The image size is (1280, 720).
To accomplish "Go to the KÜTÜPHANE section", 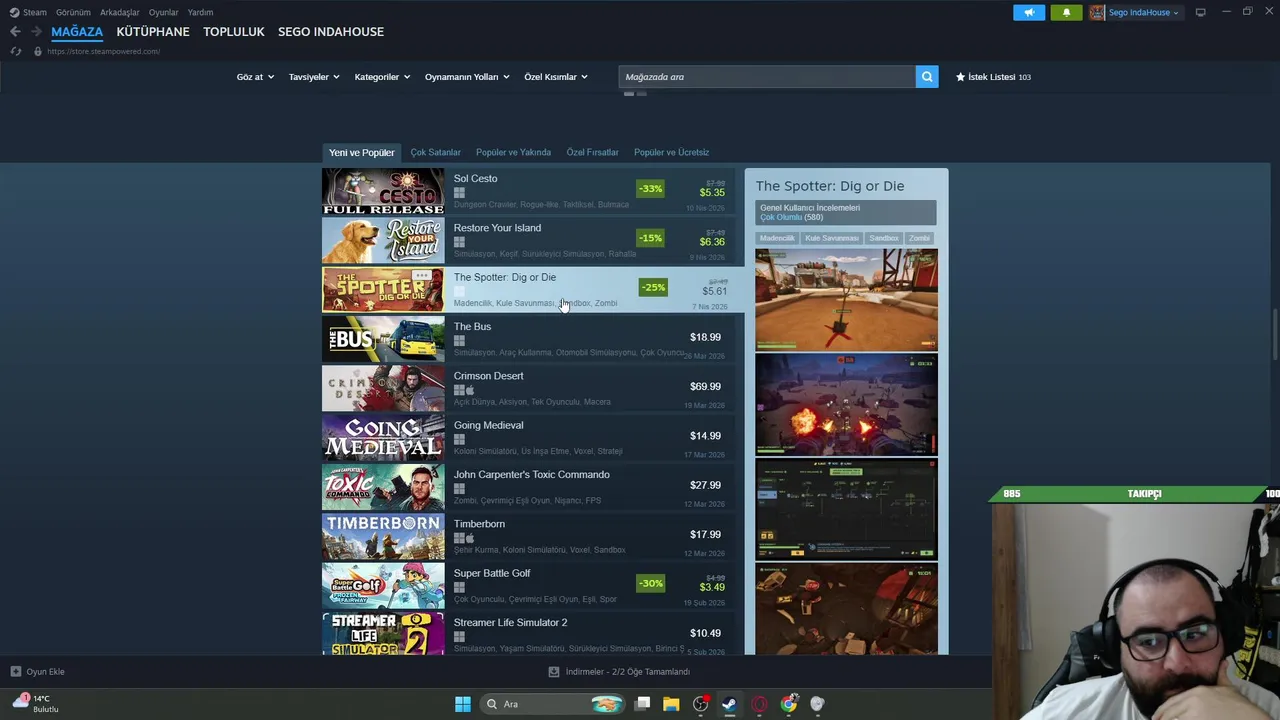I will (153, 32).
